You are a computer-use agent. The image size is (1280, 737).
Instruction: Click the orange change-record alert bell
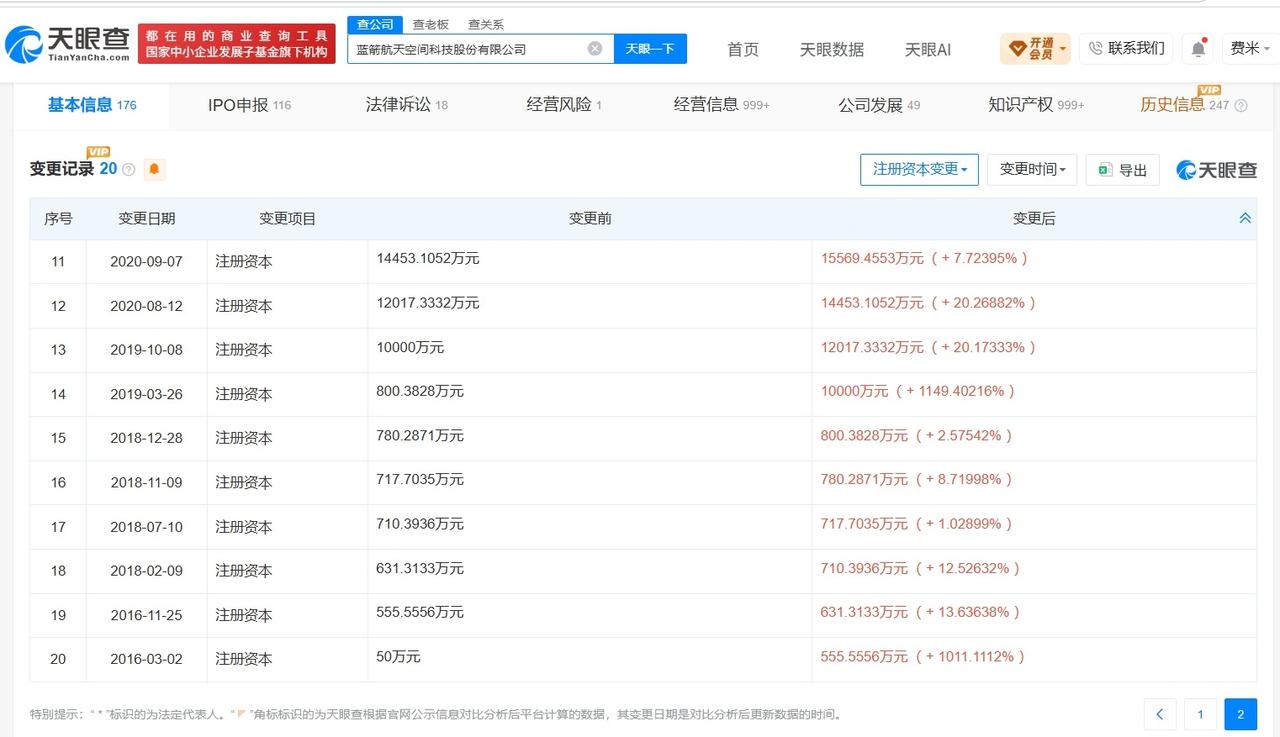point(154,169)
